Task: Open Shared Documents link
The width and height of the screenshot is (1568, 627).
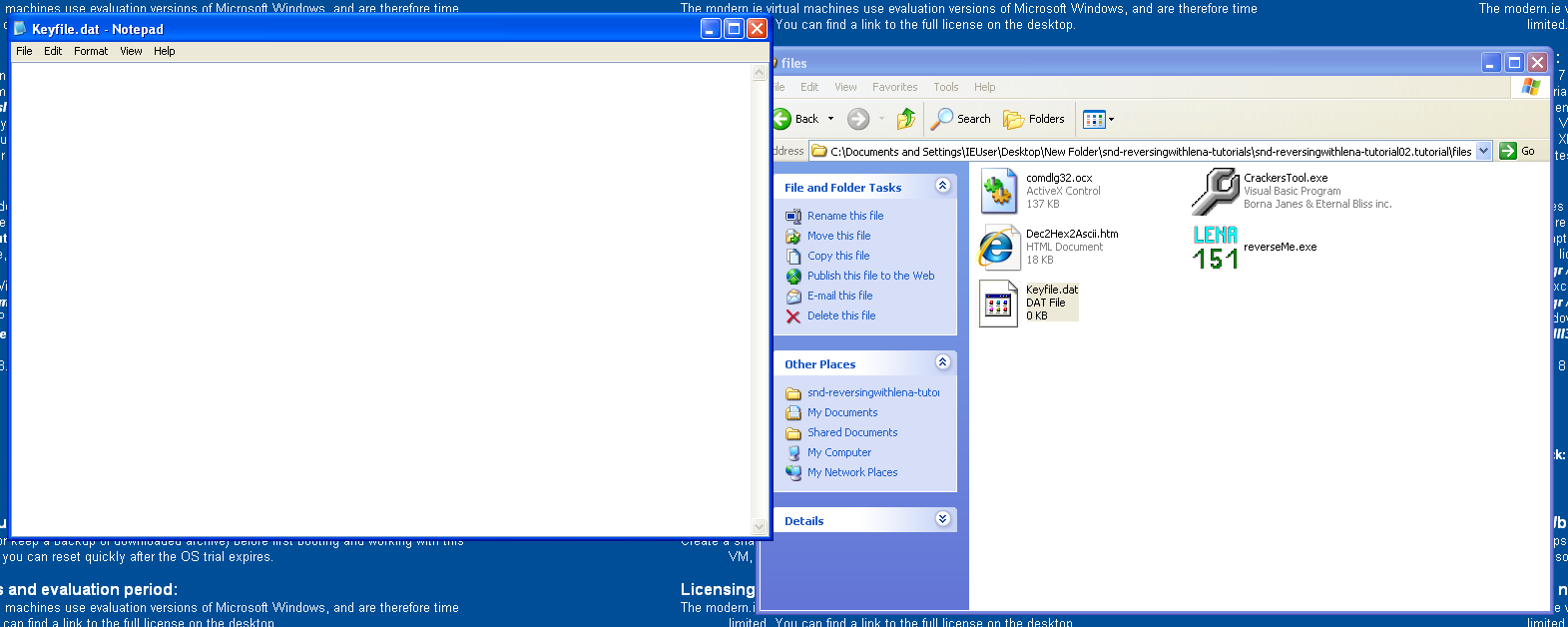Action: click(x=852, y=432)
